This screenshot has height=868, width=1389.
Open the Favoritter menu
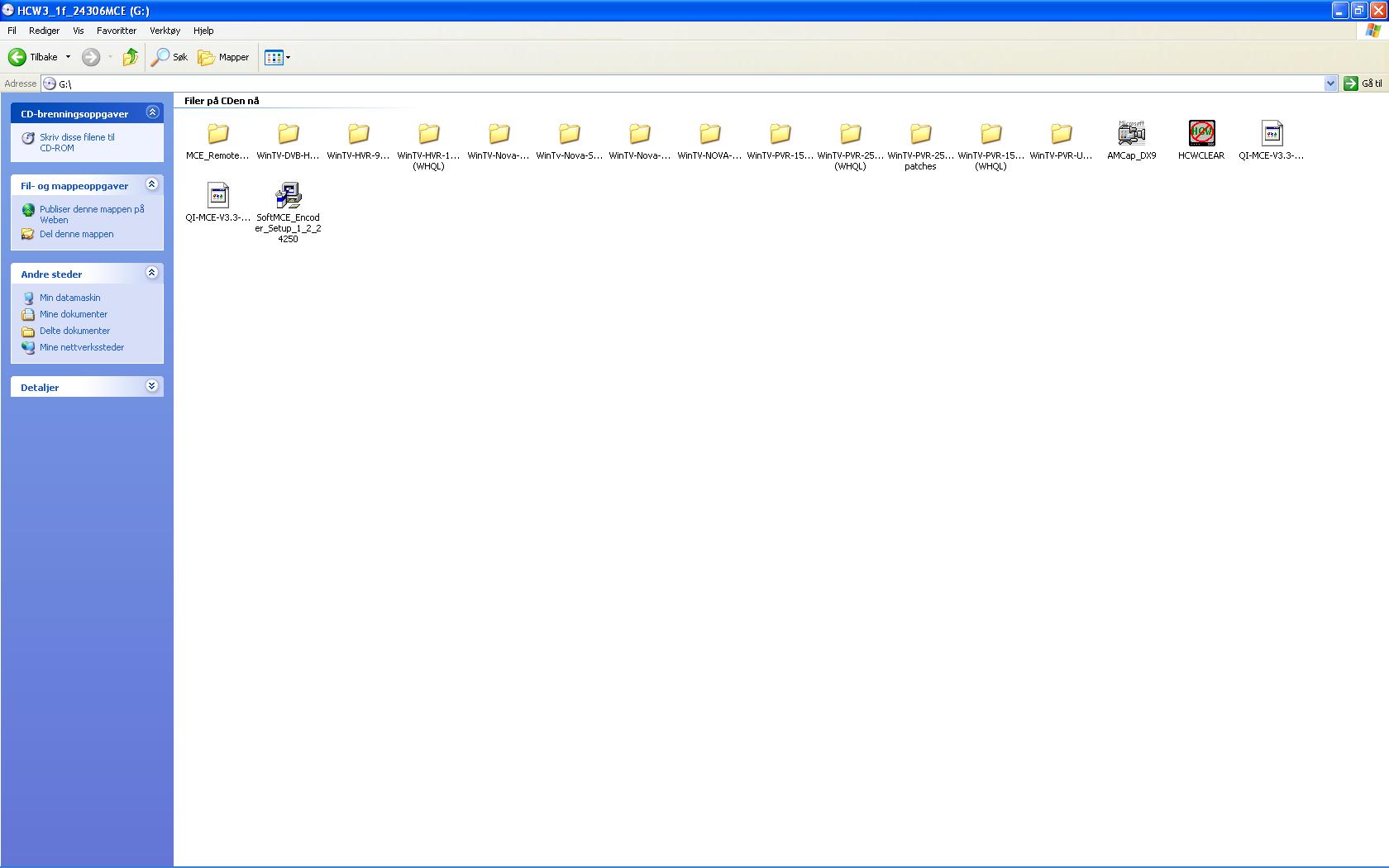[x=117, y=31]
